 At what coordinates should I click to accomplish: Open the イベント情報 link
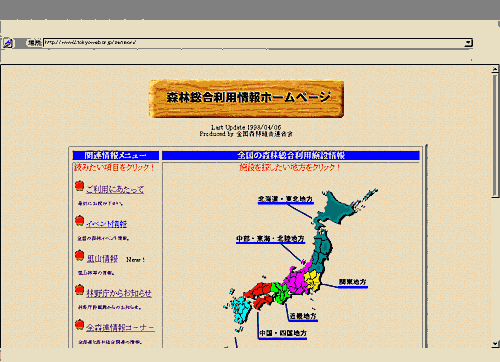(107, 224)
